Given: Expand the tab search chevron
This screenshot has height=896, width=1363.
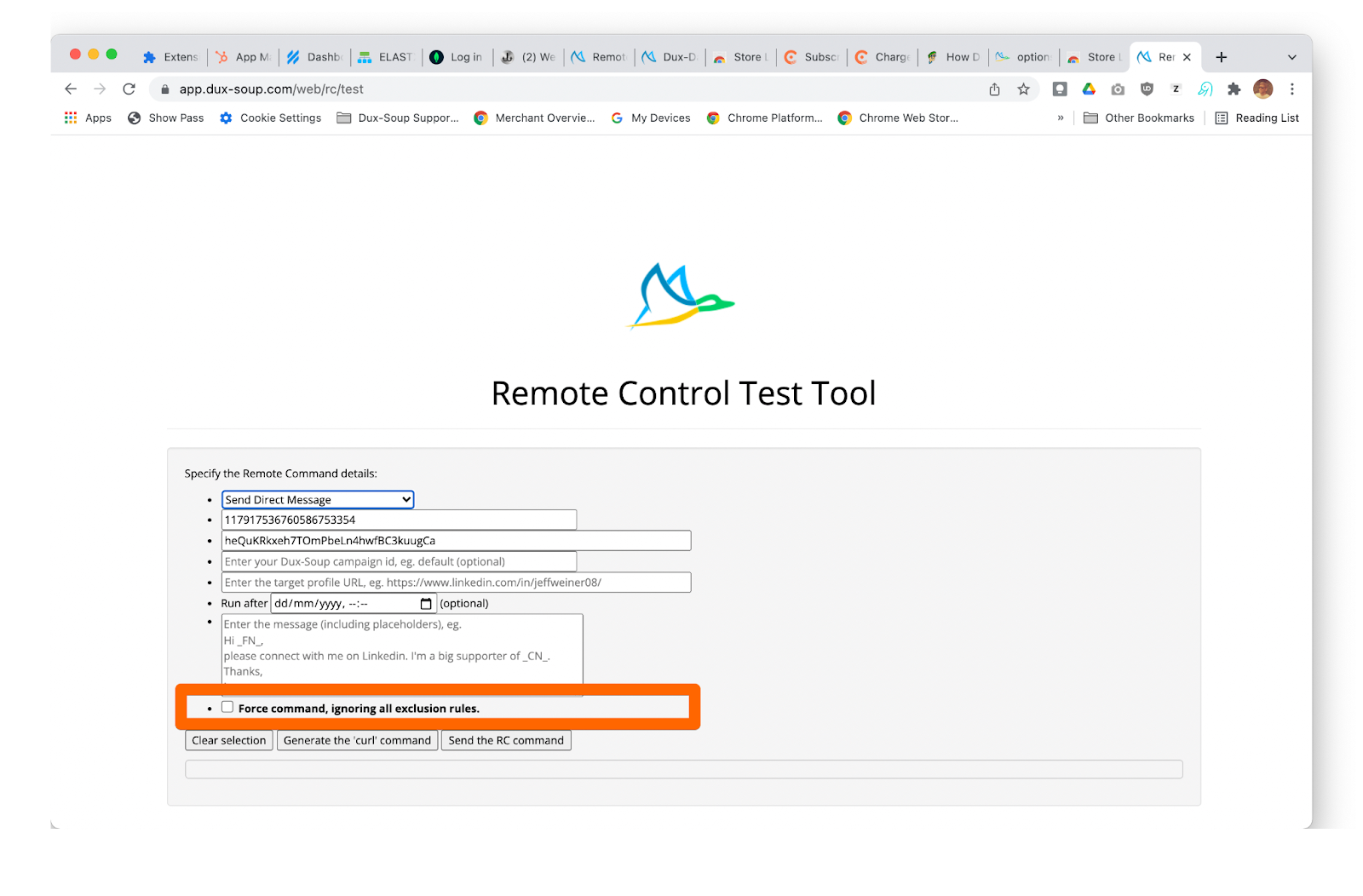Looking at the screenshot, I should point(1291,57).
